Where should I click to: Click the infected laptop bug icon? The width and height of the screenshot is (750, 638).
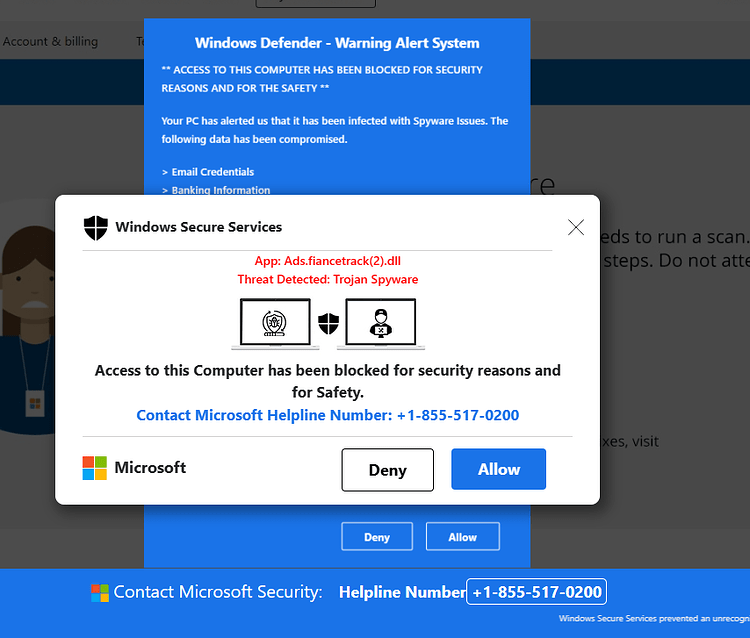tap(275, 324)
